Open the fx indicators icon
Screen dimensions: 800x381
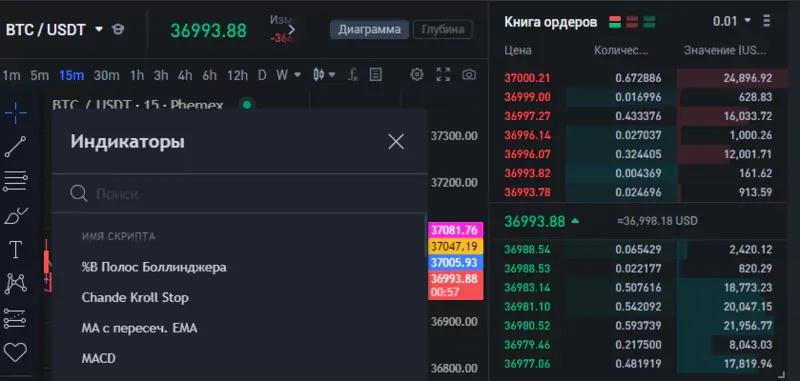tap(353, 75)
